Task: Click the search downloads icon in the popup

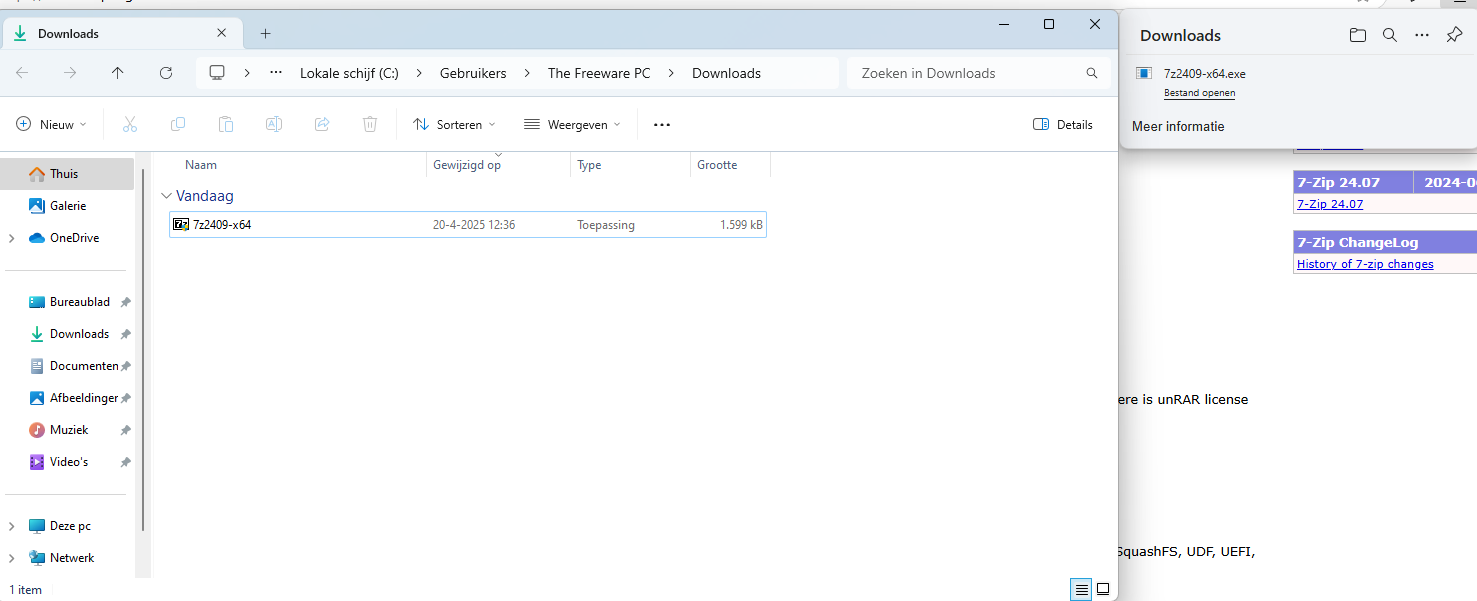Action: coord(1389,34)
